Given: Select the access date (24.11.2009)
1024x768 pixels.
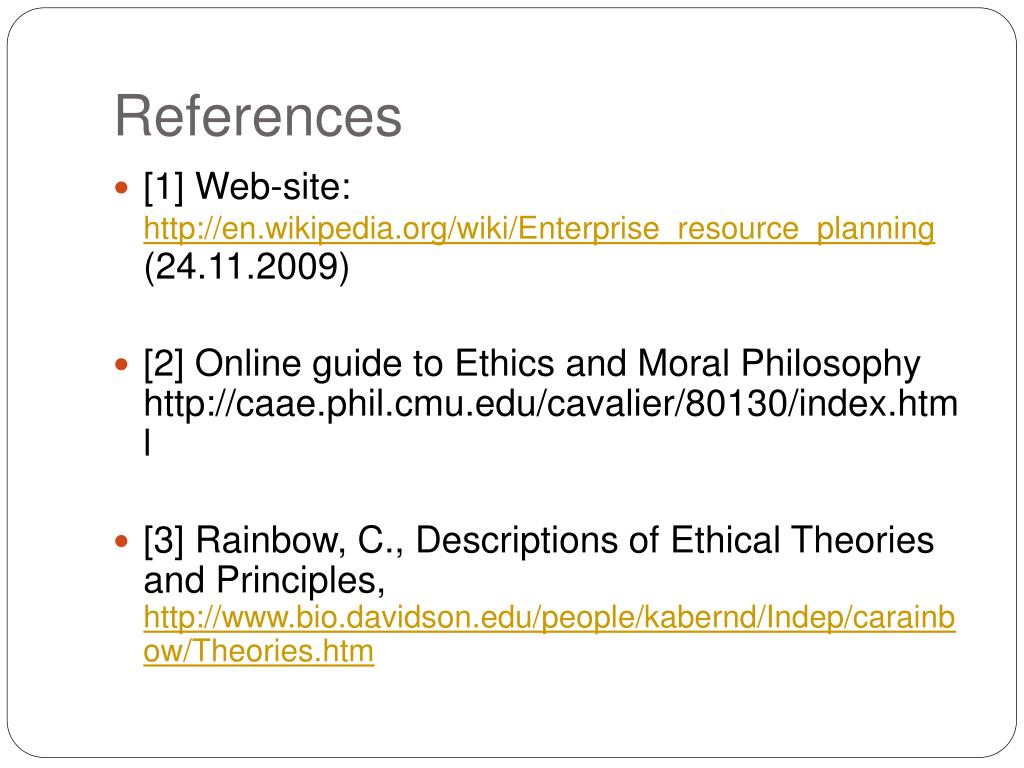Looking at the screenshot, I should (246, 266).
